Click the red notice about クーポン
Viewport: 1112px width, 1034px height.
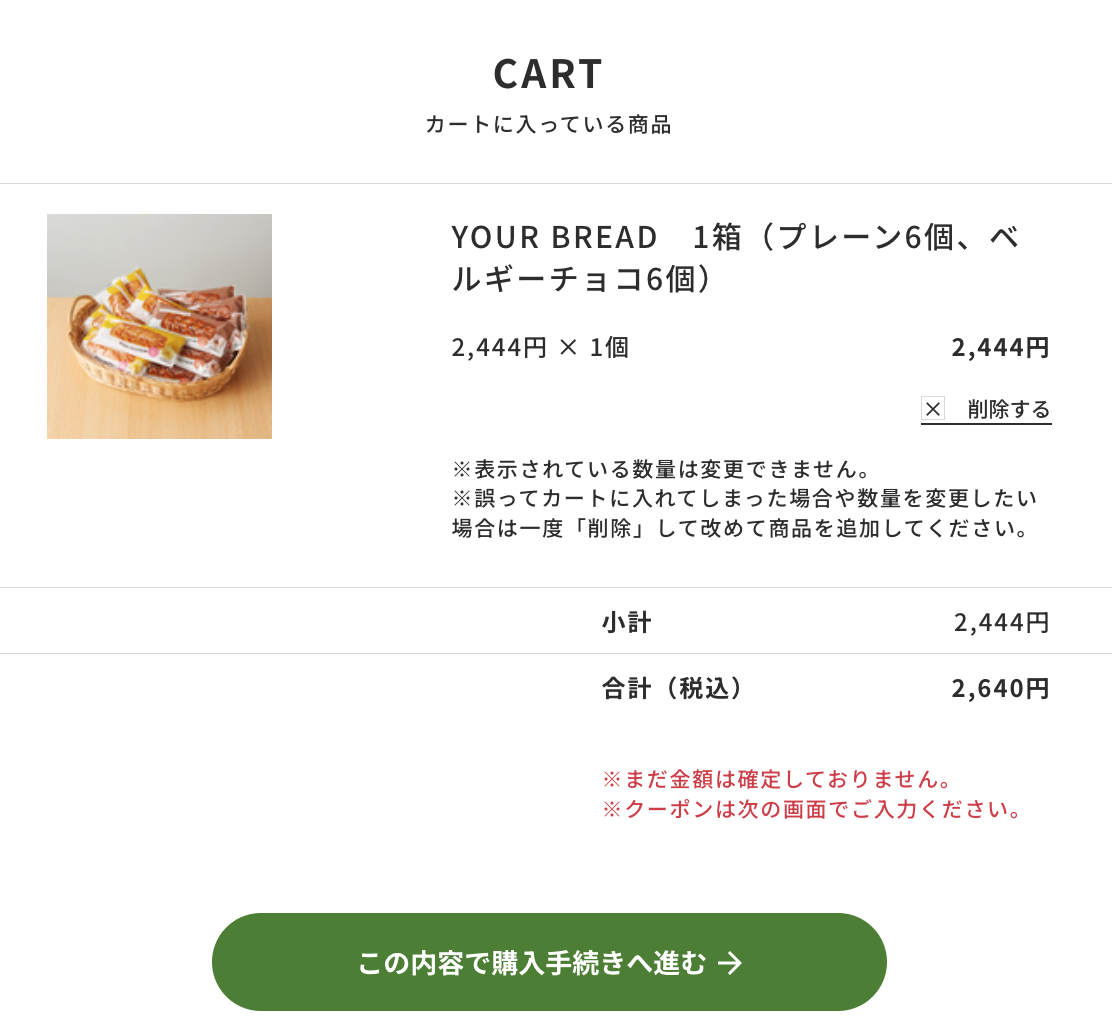pos(814,809)
